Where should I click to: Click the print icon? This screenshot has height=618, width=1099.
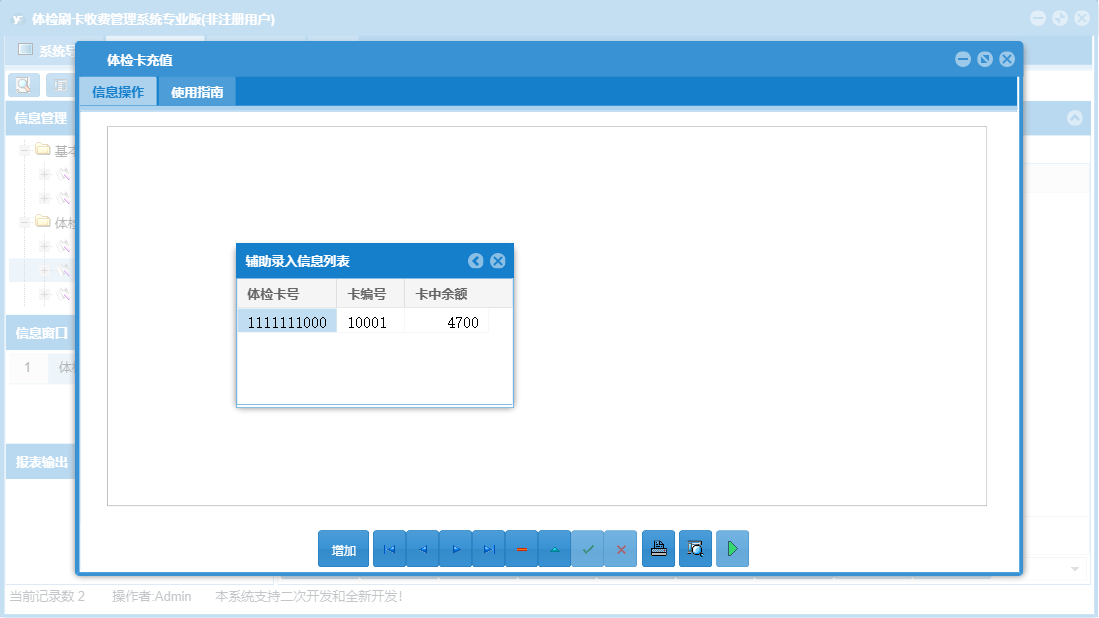[658, 549]
